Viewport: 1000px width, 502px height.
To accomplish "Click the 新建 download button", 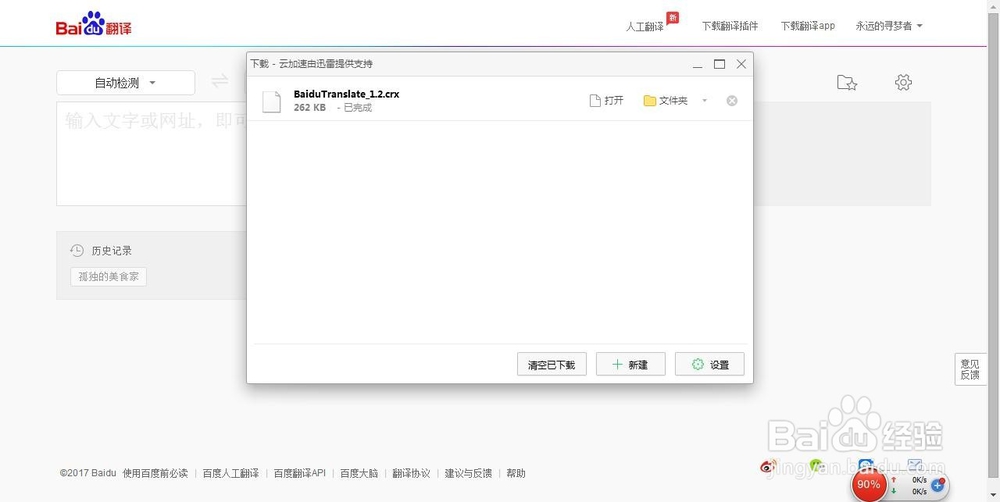I will 631,364.
